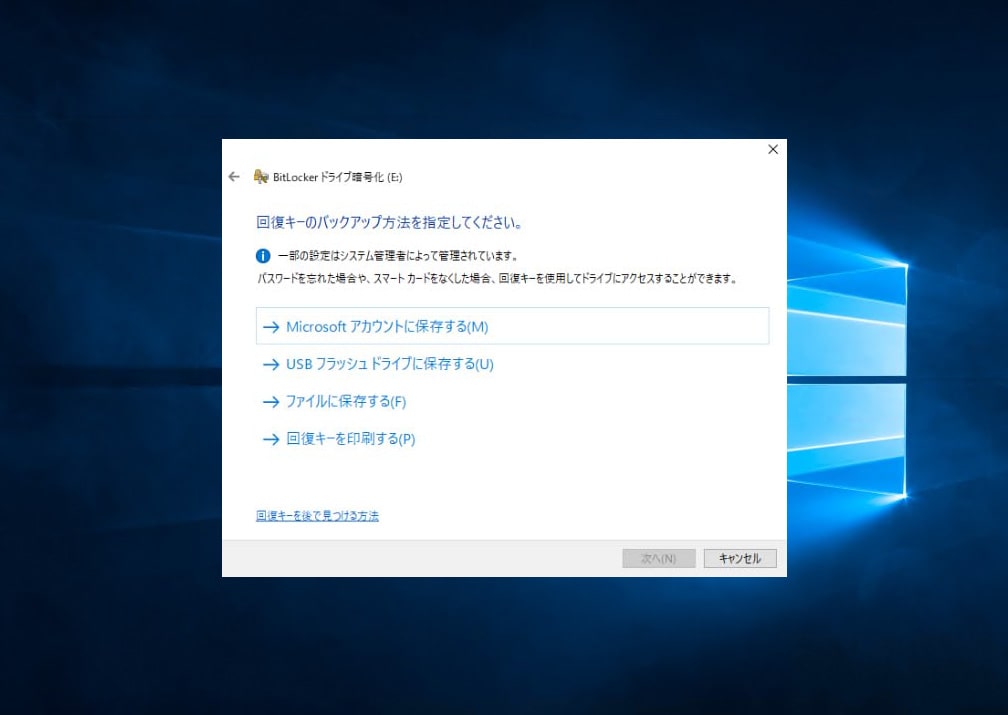Click the back arrow in the BitLocker wizard

pos(234,177)
